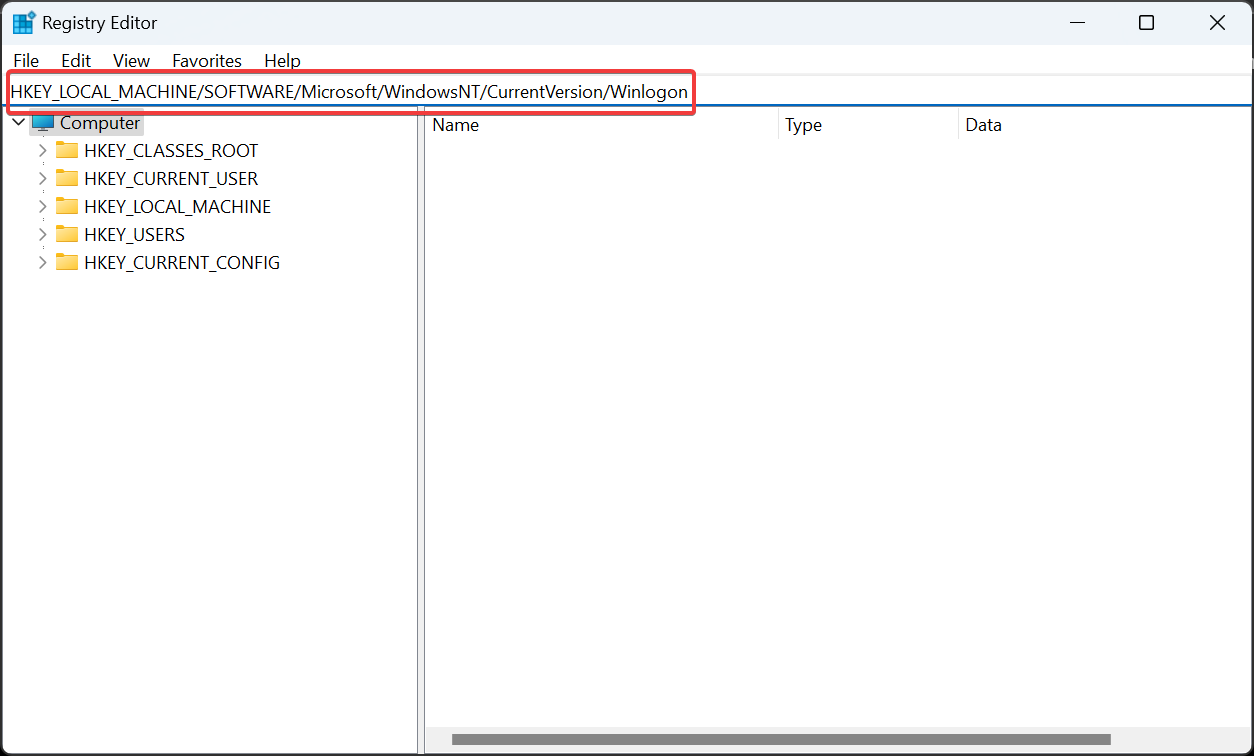Image resolution: width=1254 pixels, height=756 pixels.
Task: Select the HKEY_CURRENT_CONFIG label
Action: pos(182,263)
